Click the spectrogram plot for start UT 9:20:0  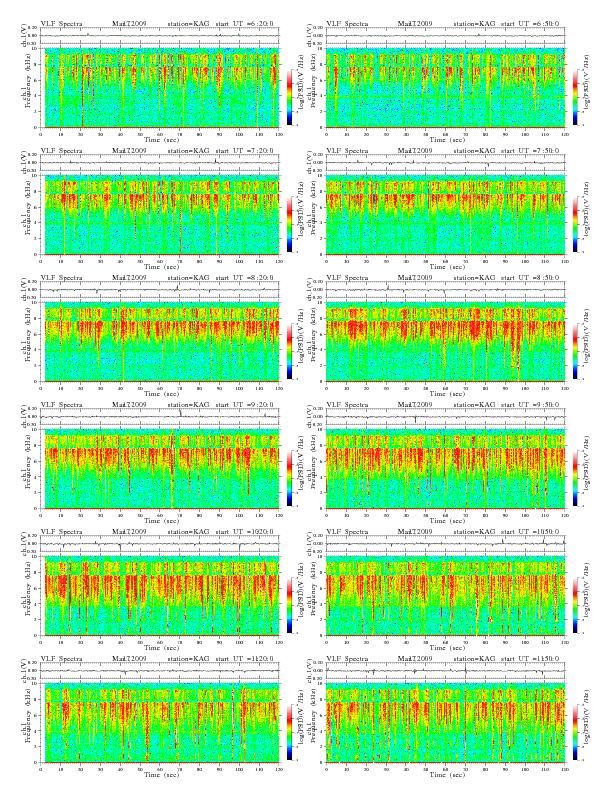pos(160,469)
